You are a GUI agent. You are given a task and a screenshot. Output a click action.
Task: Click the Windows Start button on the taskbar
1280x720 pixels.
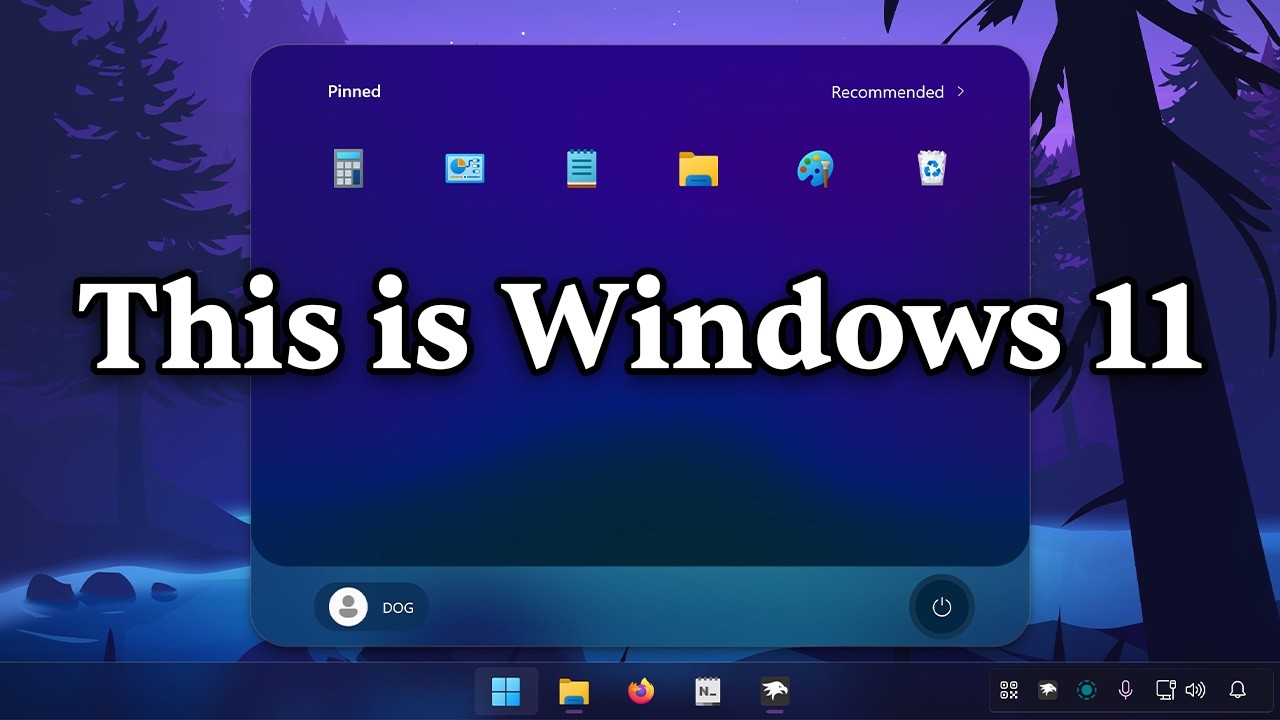pyautogui.click(x=506, y=691)
